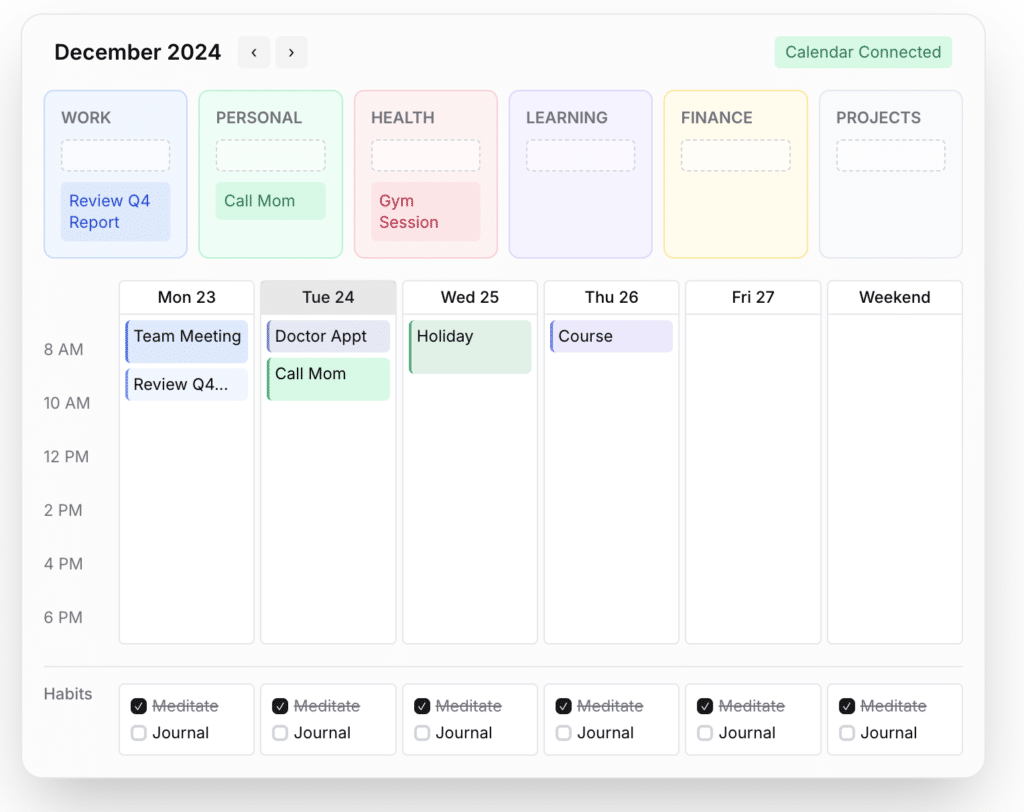This screenshot has width=1024, height=812.
Task: Uncheck Meditate habit for Monday
Action: [139, 706]
